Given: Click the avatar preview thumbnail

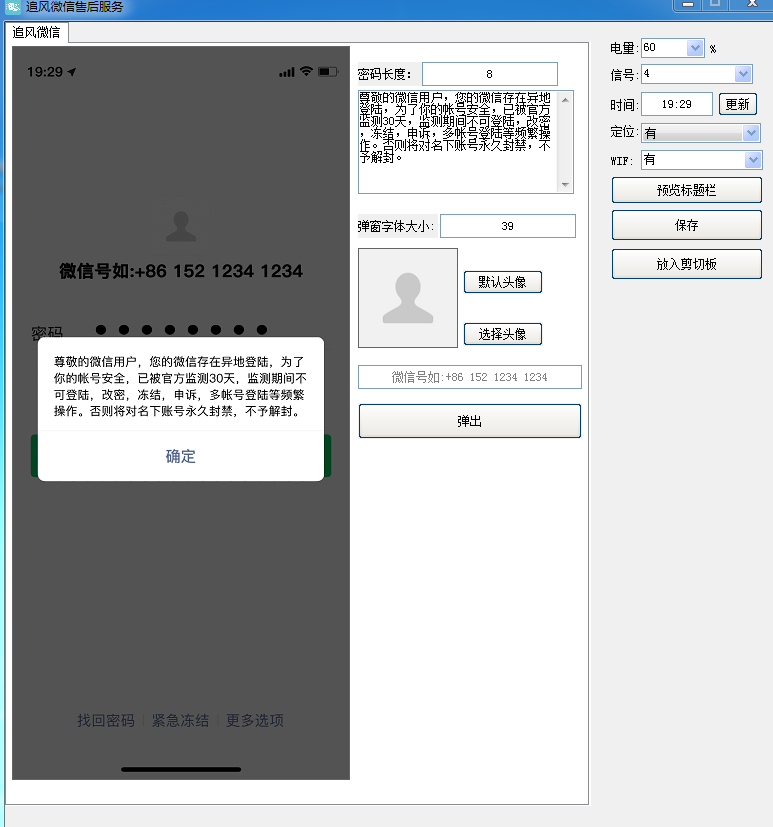Looking at the screenshot, I should 408,298.
